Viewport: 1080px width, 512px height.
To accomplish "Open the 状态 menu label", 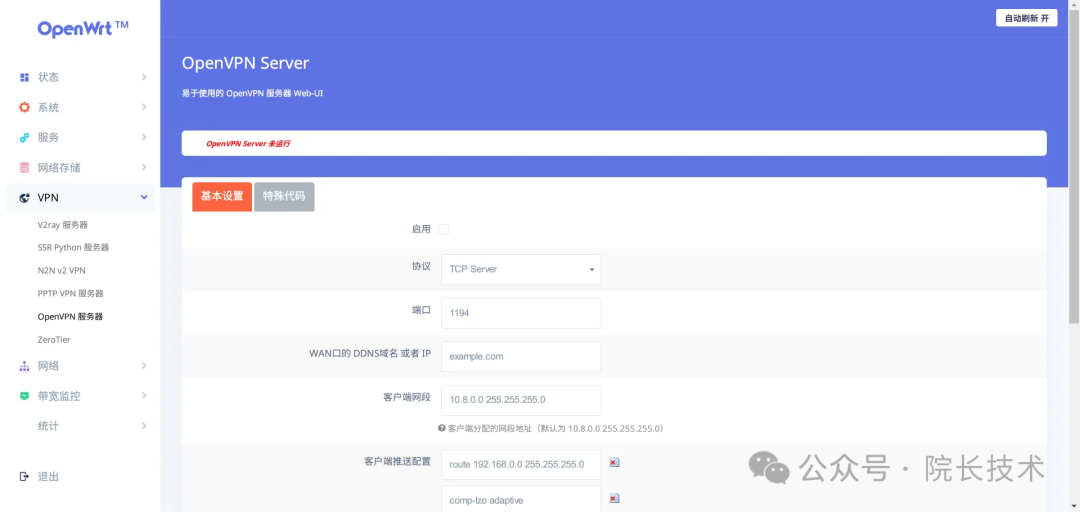I will (48, 77).
